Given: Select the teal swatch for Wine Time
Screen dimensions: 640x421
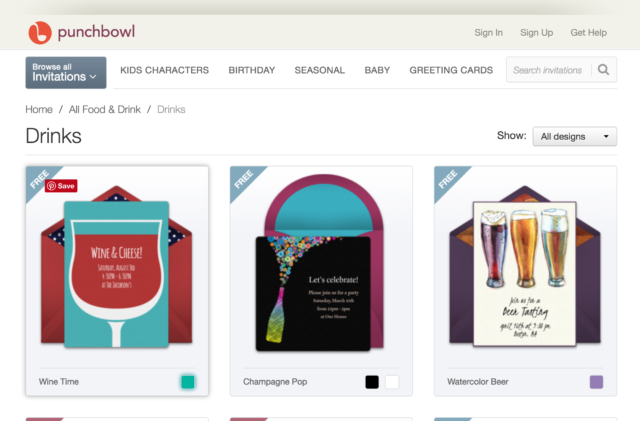Looking at the screenshot, I should (188, 382).
